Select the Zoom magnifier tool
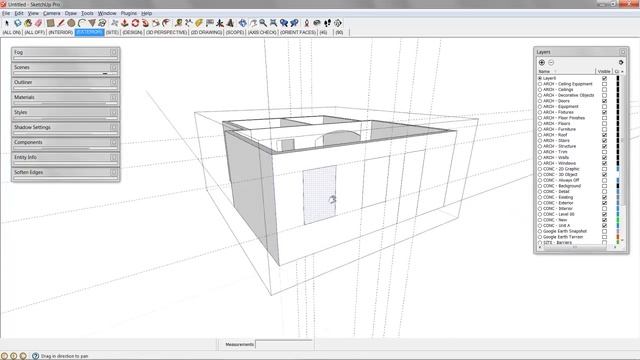The image size is (640, 360). pos(263,23)
